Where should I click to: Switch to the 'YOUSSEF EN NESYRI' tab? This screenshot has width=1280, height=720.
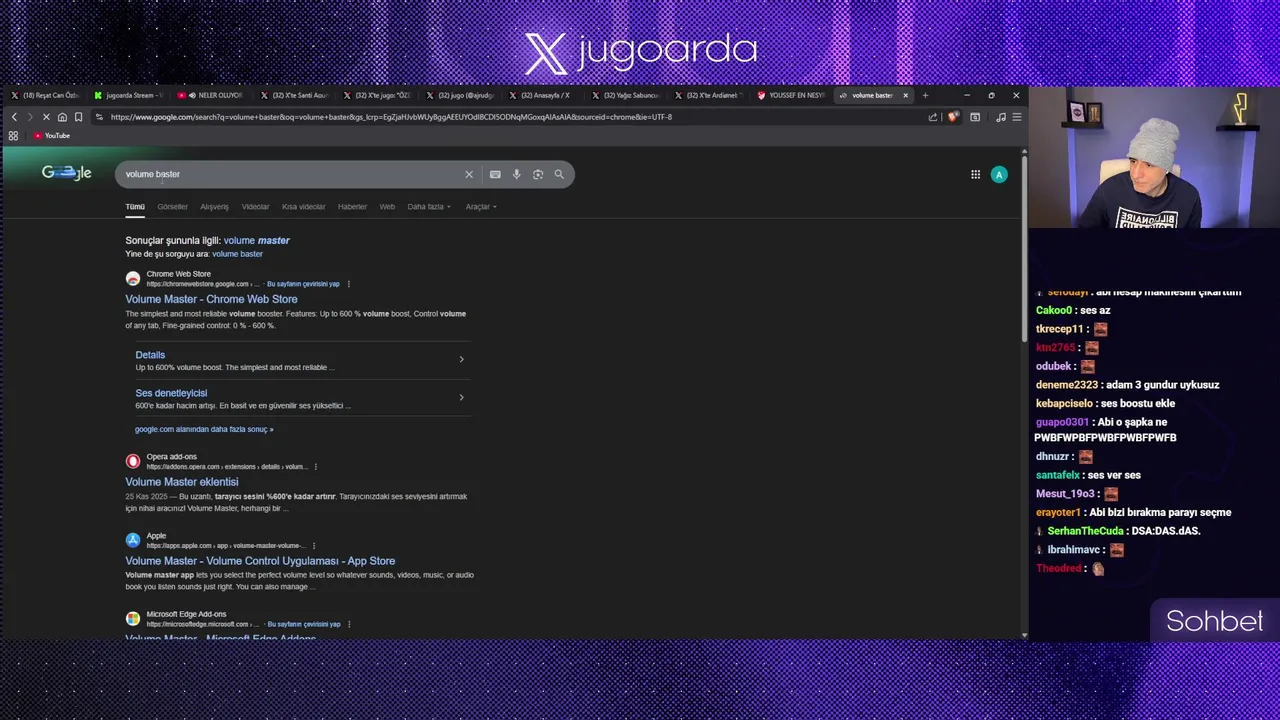[791, 95]
